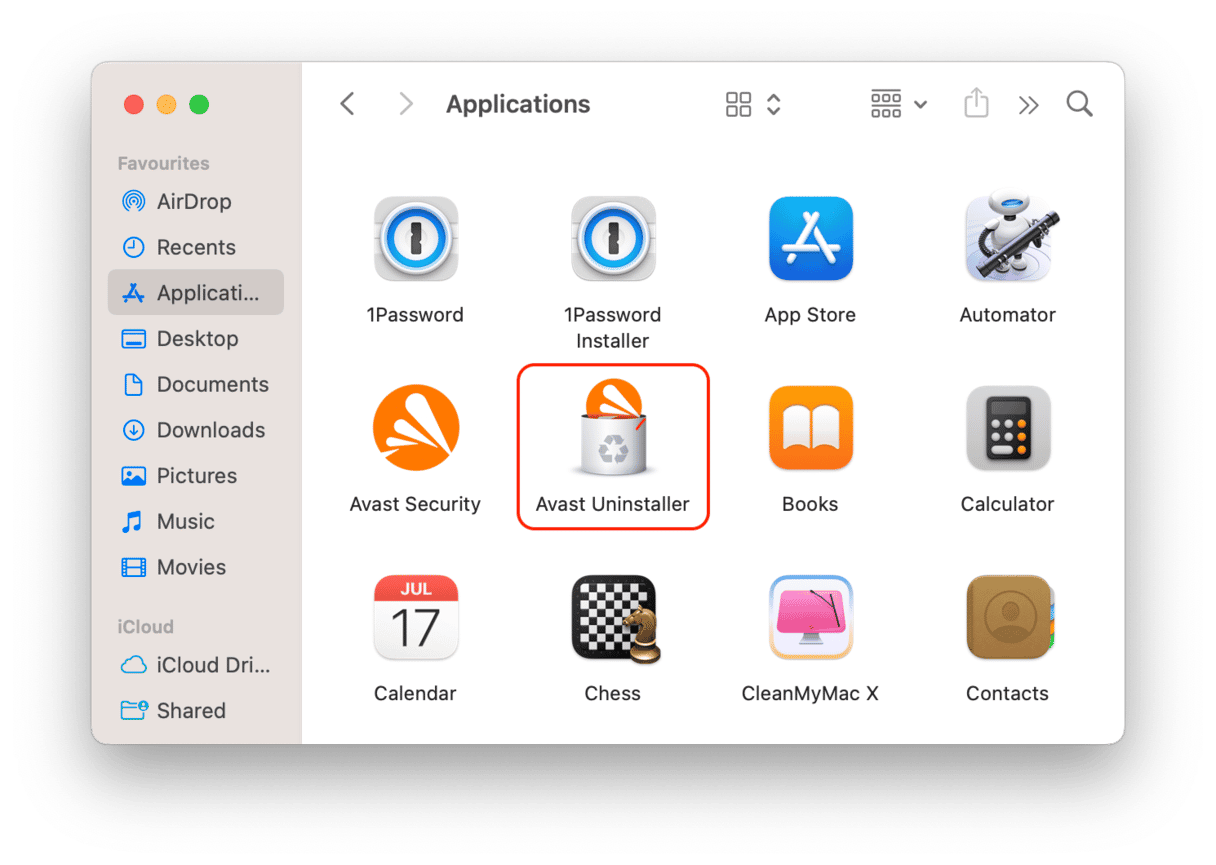Open Music in the sidebar
This screenshot has width=1216, height=865.
tap(196, 521)
